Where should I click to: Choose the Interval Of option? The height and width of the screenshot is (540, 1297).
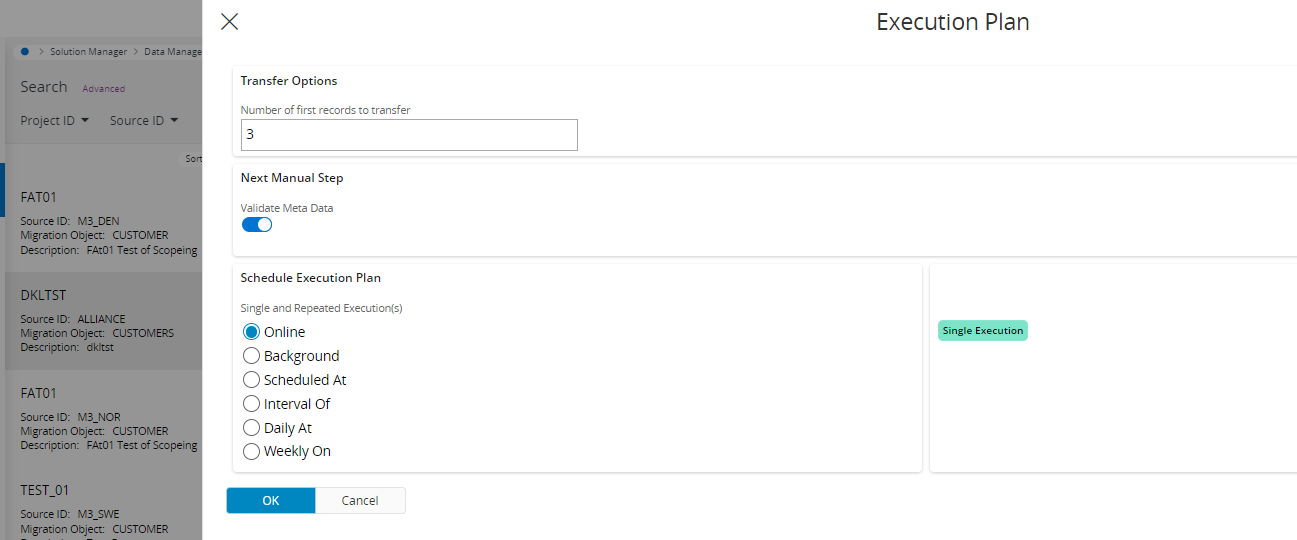[x=252, y=404]
